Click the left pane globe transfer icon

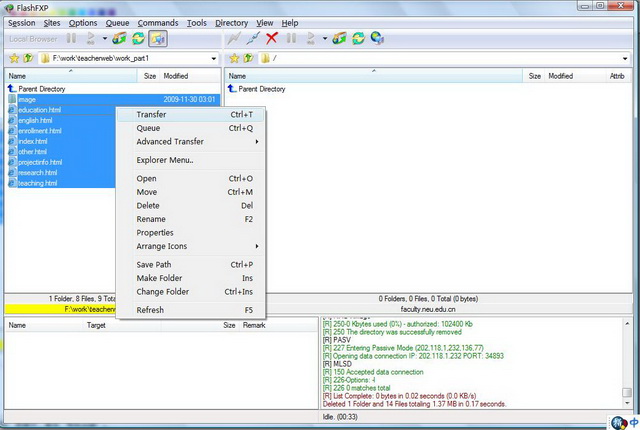pos(119,38)
